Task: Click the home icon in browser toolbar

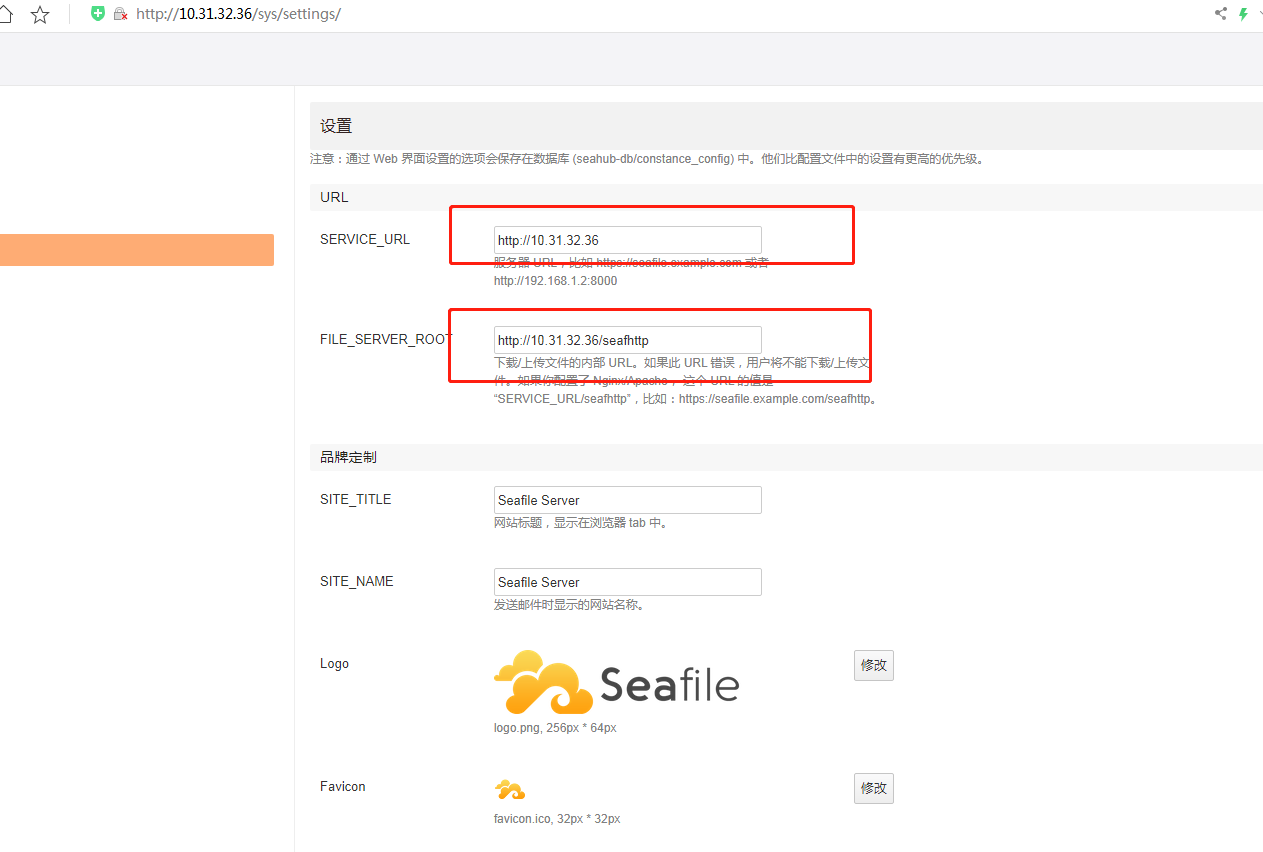Action: [5, 15]
